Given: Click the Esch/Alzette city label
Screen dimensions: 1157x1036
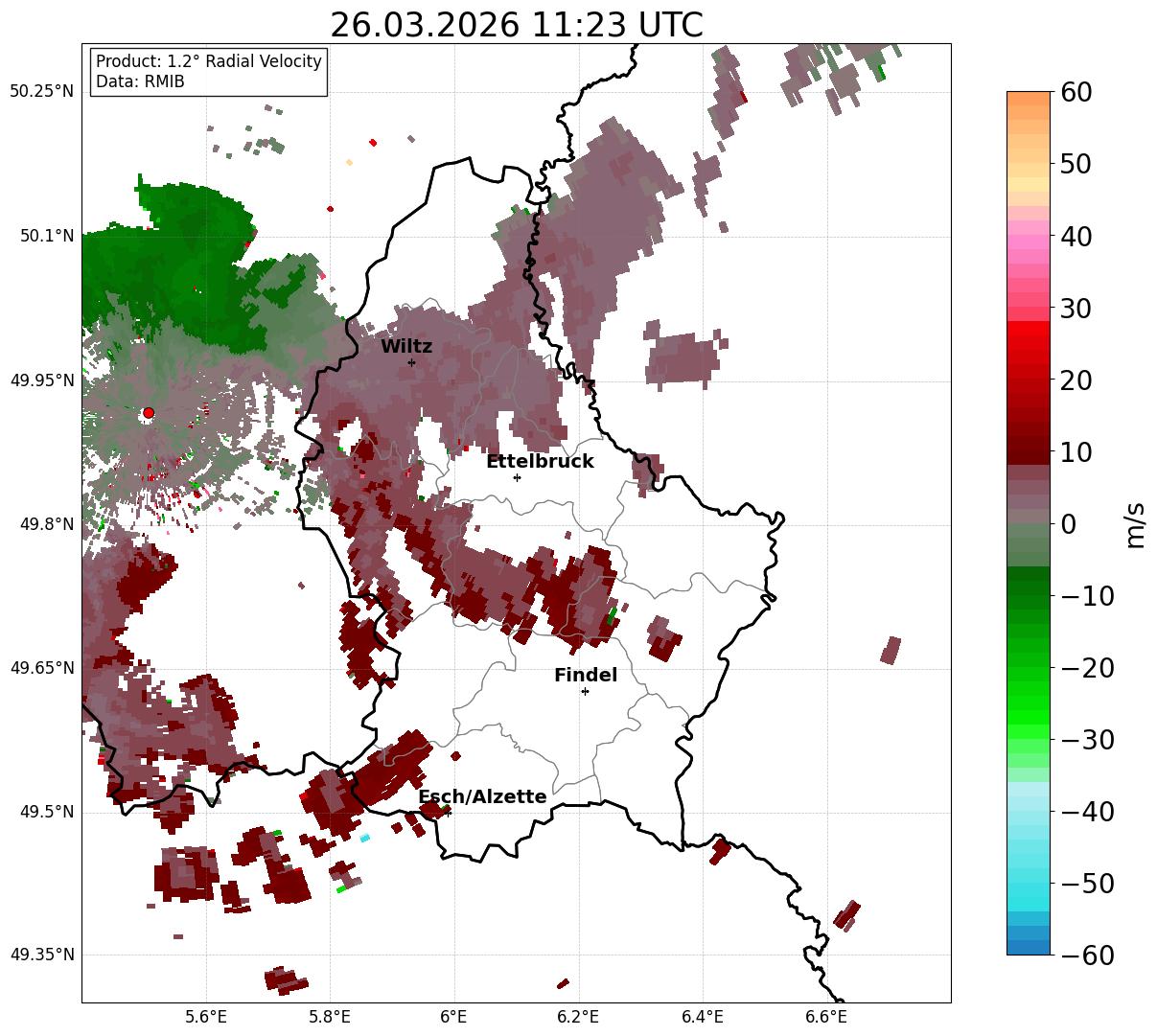Looking at the screenshot, I should 482,797.
